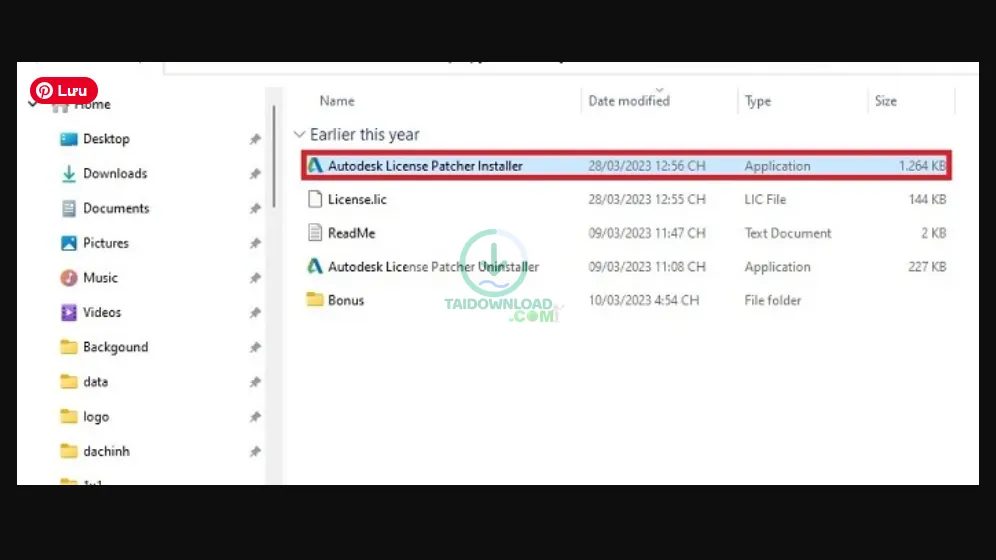
Task: Click the Pinterest Lưu save button
Action: click(x=64, y=91)
